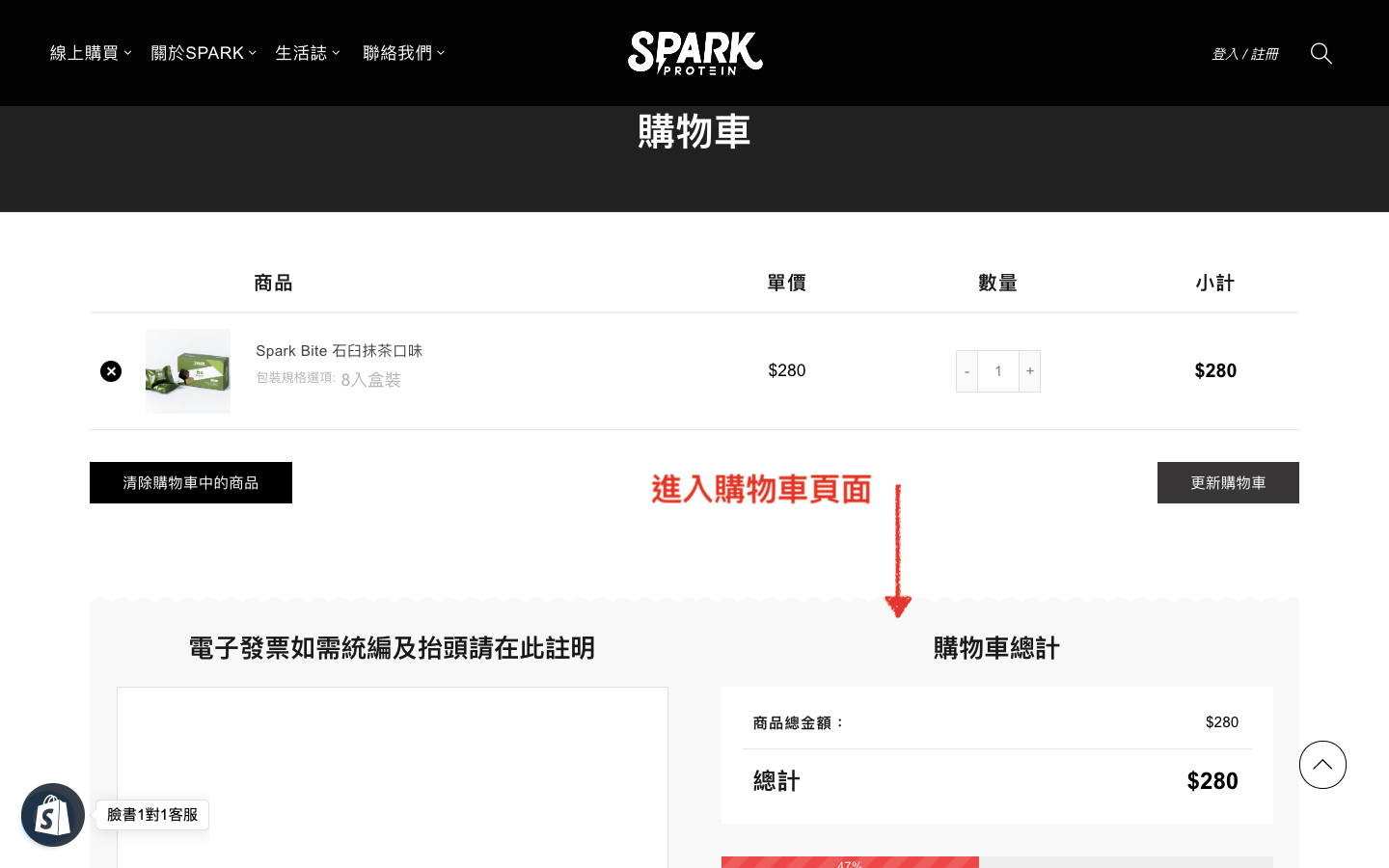Open 臉書1對1客服 chat label
Viewport: 1389px width, 868px height.
tap(152, 815)
